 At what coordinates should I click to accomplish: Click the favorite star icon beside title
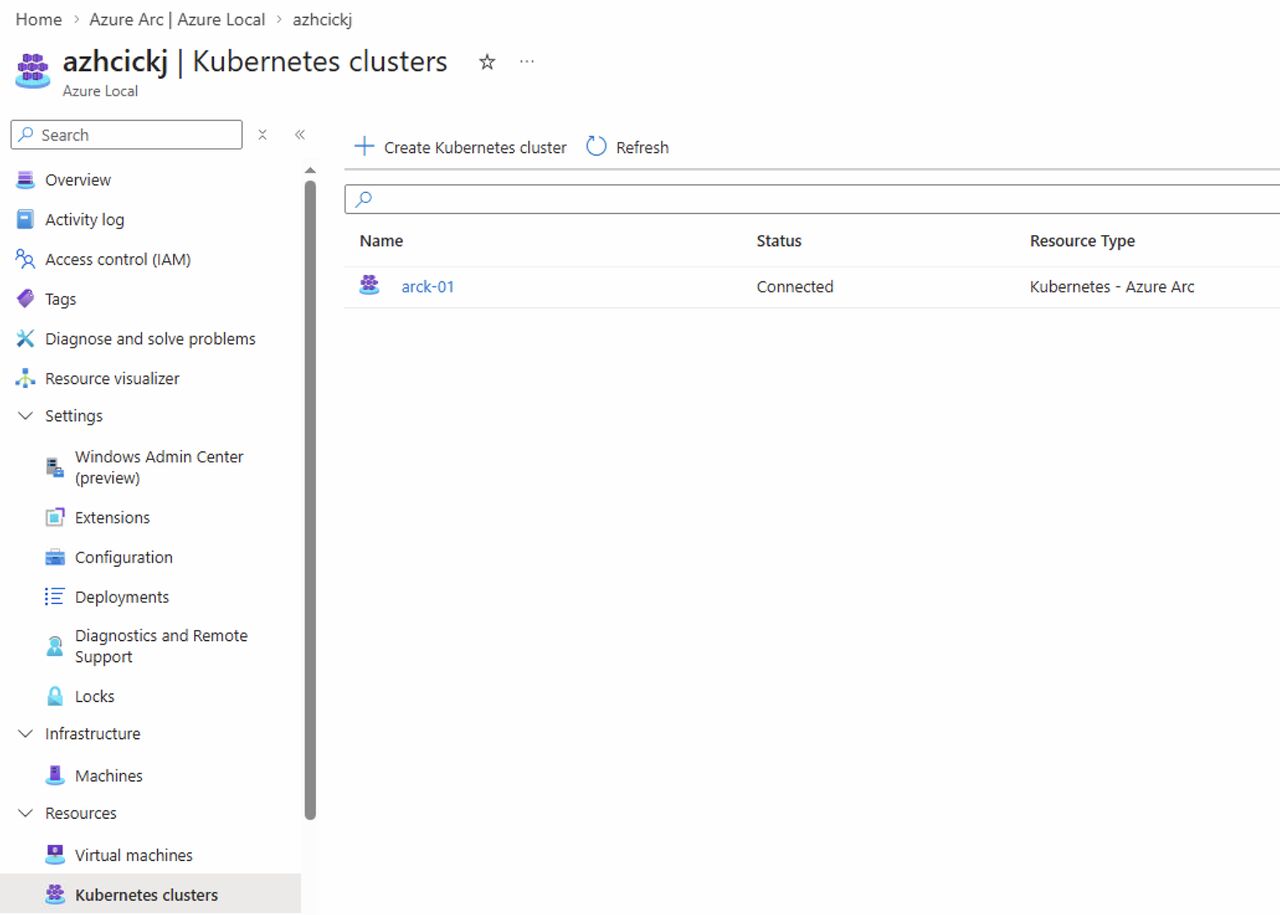487,62
